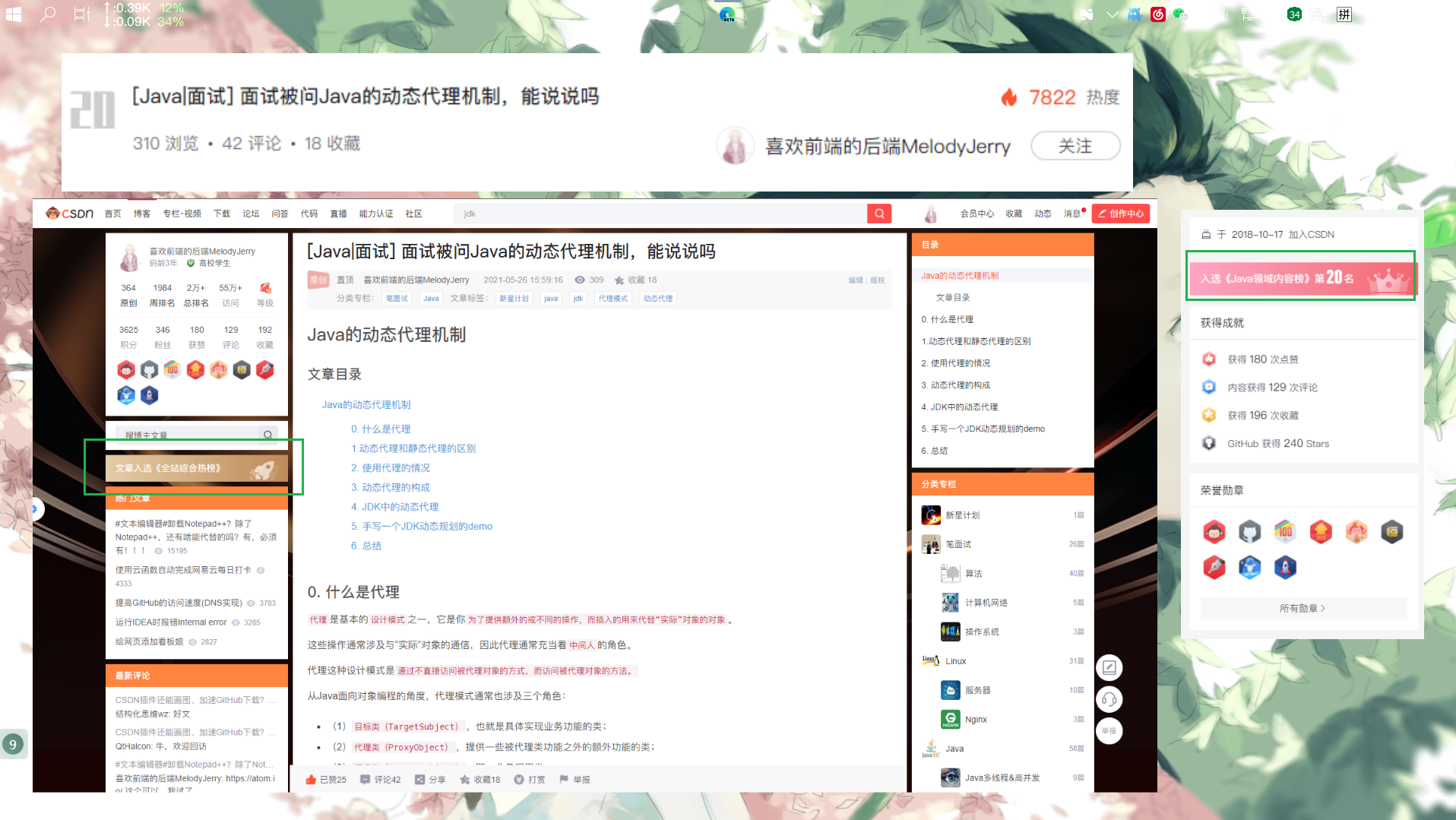1456x820 pixels.
Task: Click the thumbs-up like icon below the article
Action: (x=311, y=780)
